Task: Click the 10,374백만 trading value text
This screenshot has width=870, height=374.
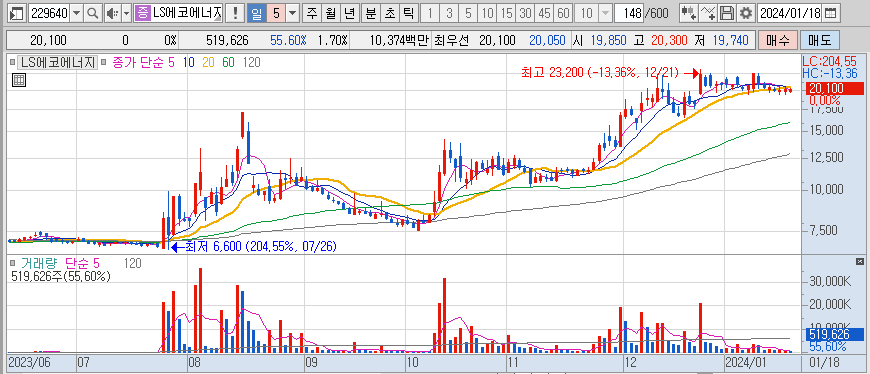Action: pyautogui.click(x=398, y=40)
